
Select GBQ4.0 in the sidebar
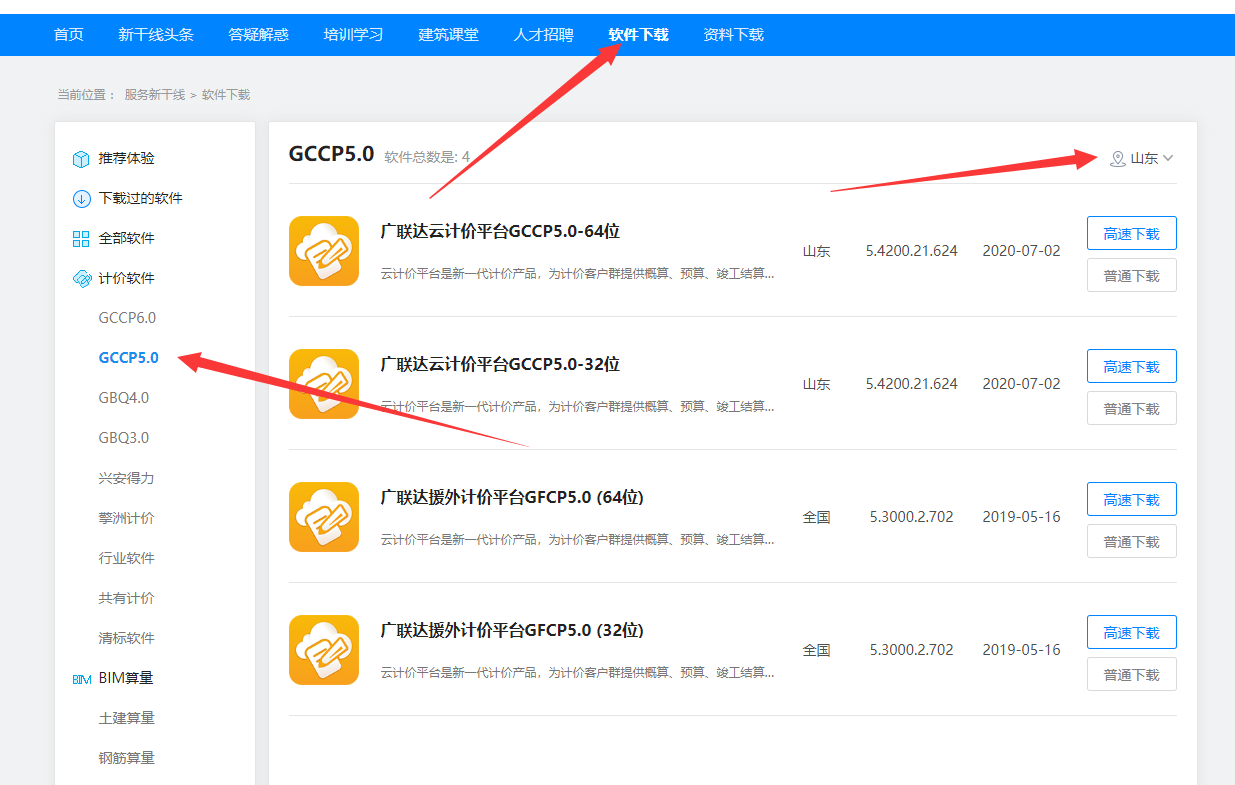coord(124,398)
